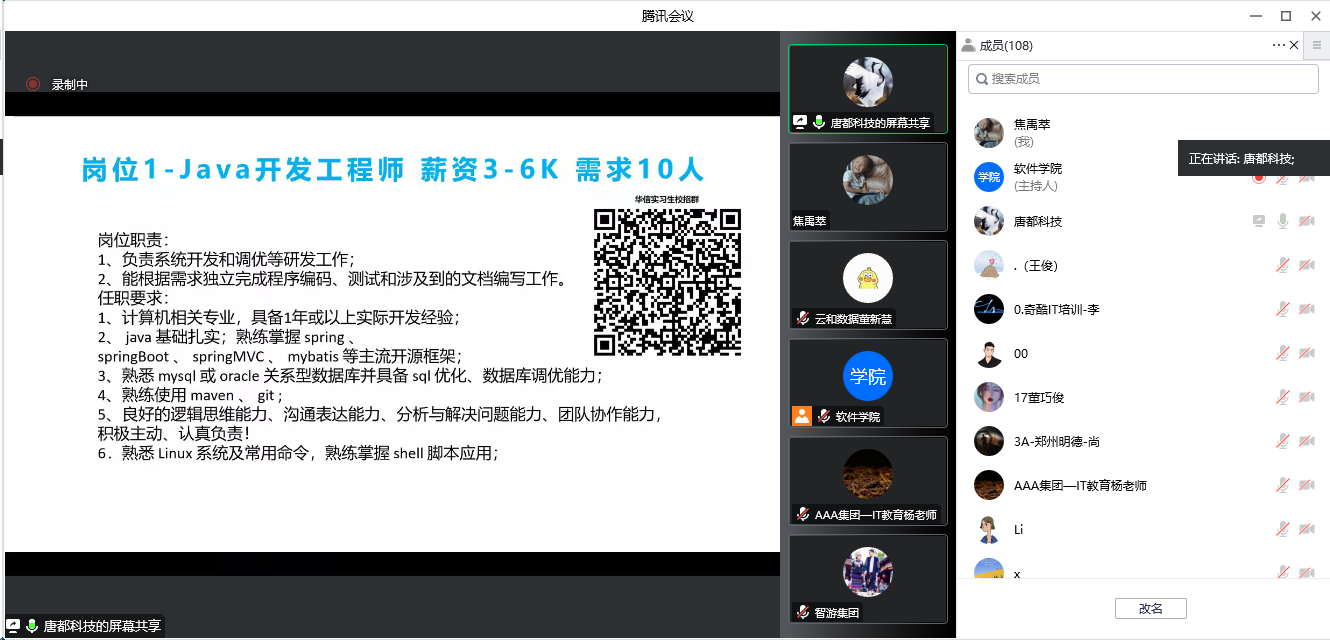
Task: Click 唐都科技's screen sharing icon in the list
Action: tap(1259, 222)
